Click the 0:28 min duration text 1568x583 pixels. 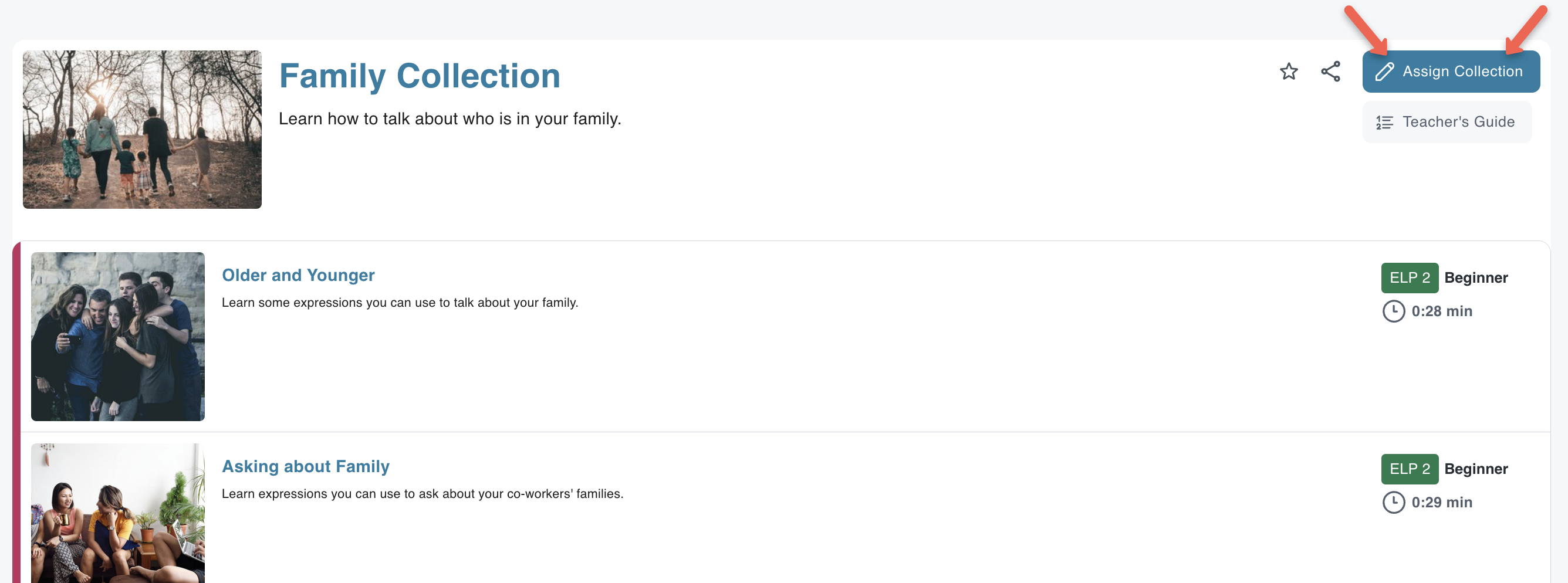(1441, 311)
